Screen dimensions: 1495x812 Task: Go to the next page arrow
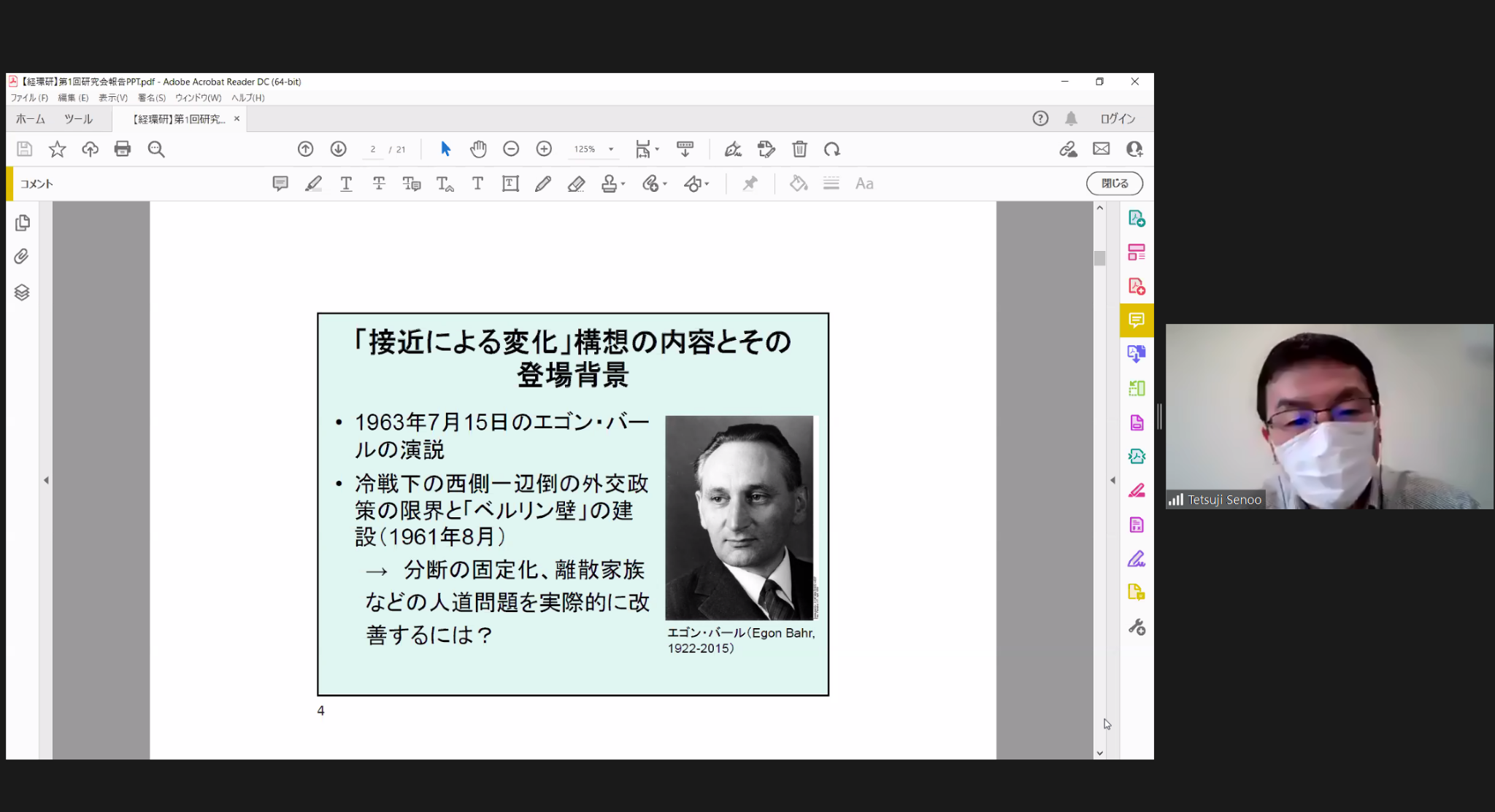[x=338, y=150]
